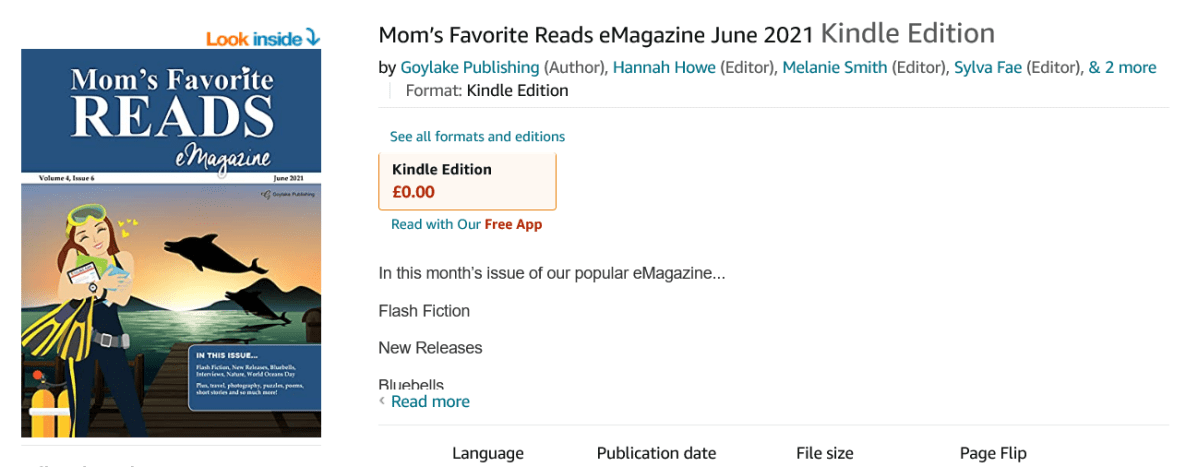
Task: Click the chevron beside Read more
Action: click(x=382, y=401)
